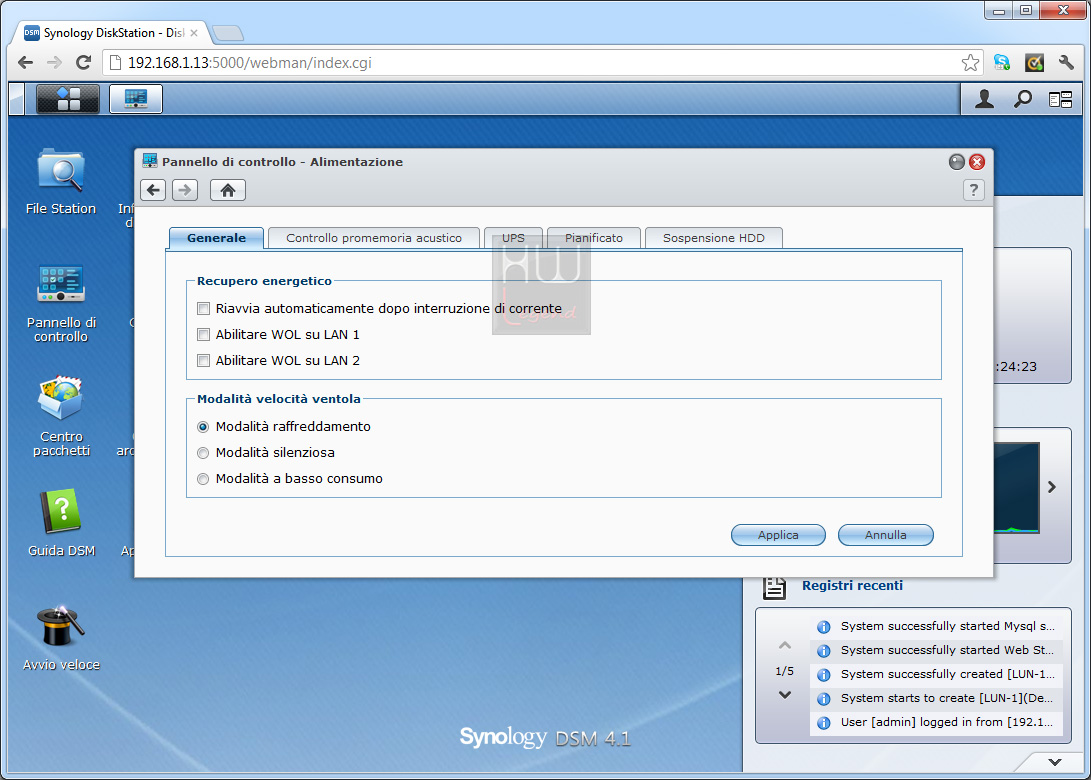Launch Avvio veloce wizard icon
Image resolution: width=1091 pixels, height=780 pixels.
(61, 638)
